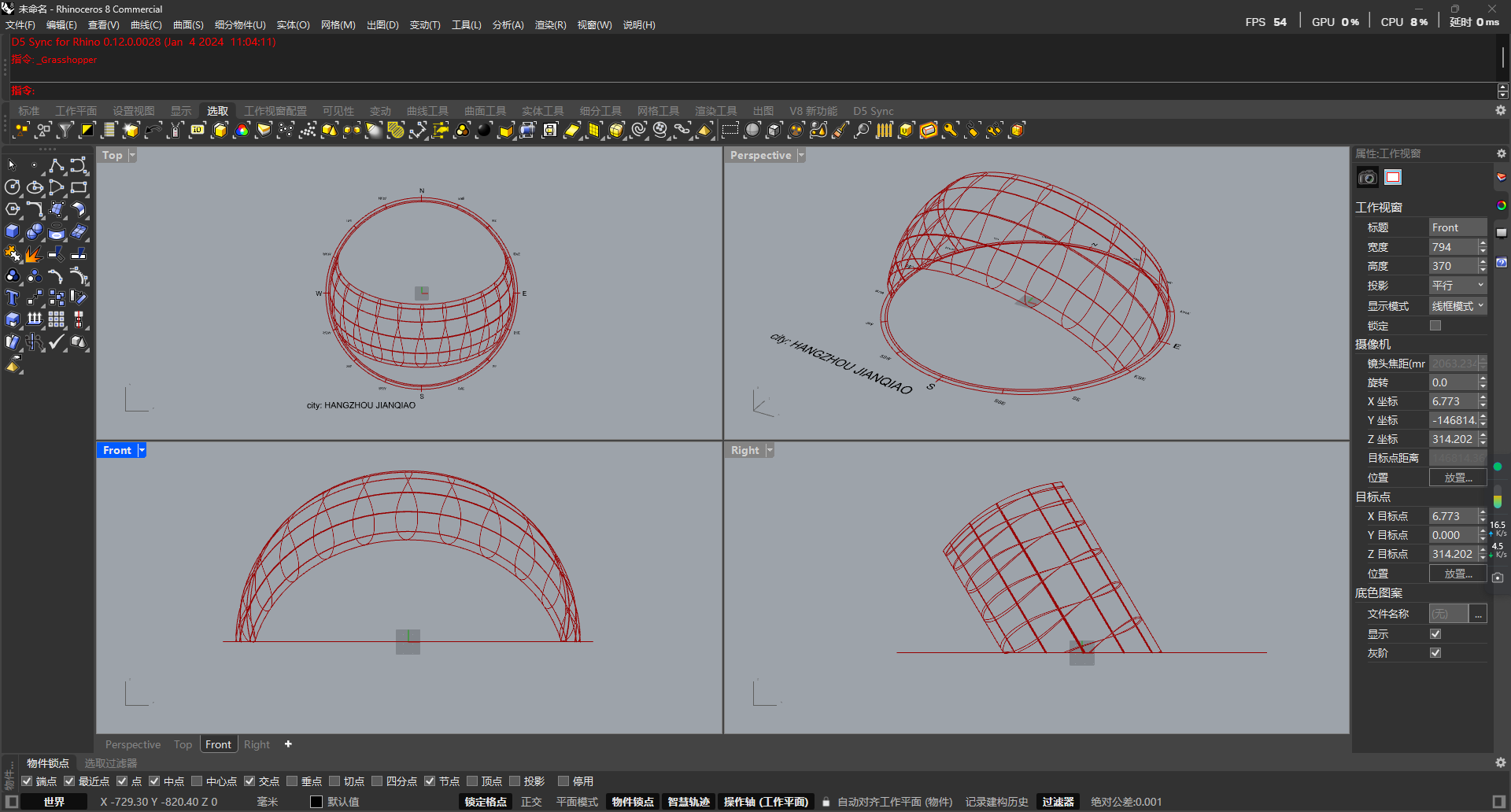Click the 旋转 rotation stepper arrows

[1483, 382]
